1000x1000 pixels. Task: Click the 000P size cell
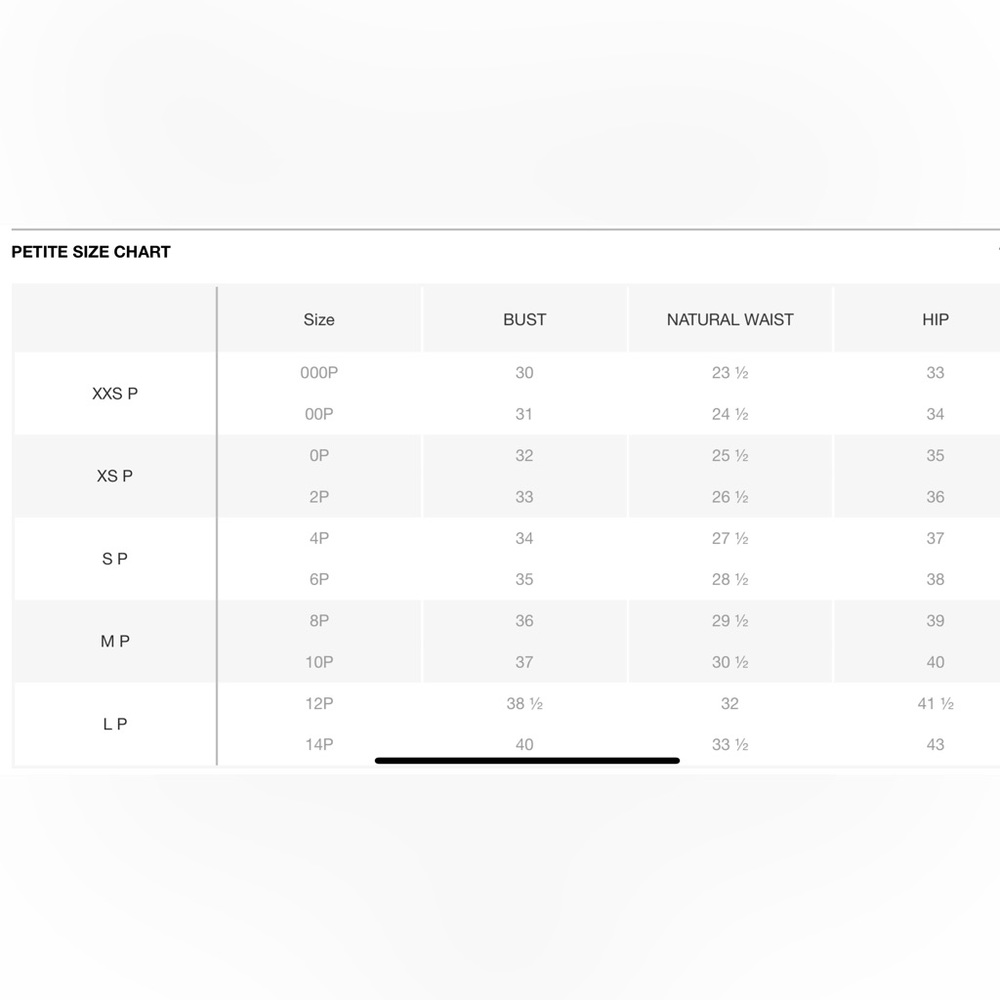click(319, 372)
